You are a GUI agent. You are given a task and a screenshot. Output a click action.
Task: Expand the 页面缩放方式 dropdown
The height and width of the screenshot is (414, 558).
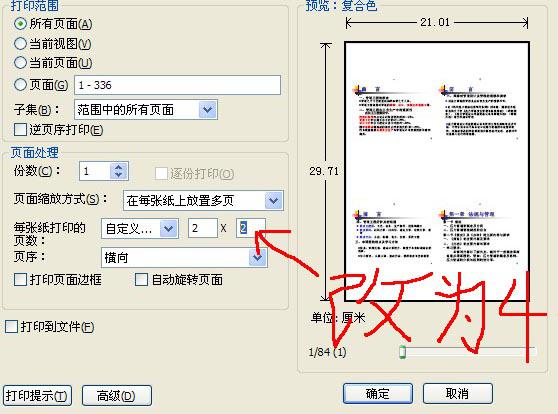(273, 200)
